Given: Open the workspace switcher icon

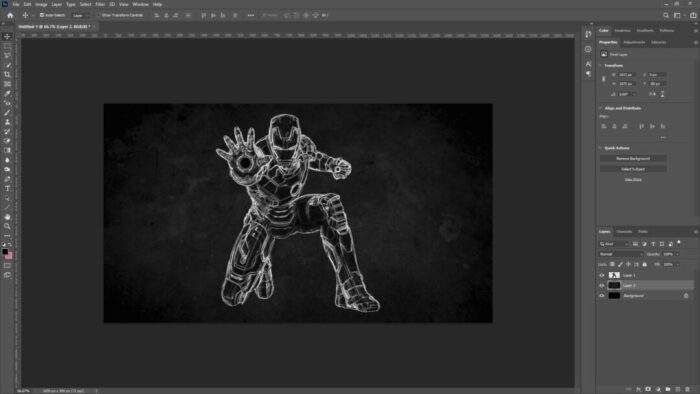Looking at the screenshot, I should pyautogui.click(x=678, y=15).
